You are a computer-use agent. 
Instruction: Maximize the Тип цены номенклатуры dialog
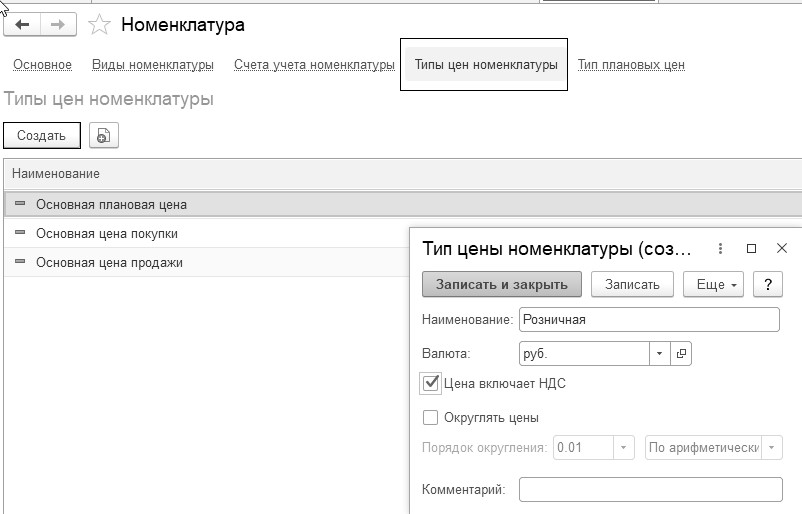(752, 248)
